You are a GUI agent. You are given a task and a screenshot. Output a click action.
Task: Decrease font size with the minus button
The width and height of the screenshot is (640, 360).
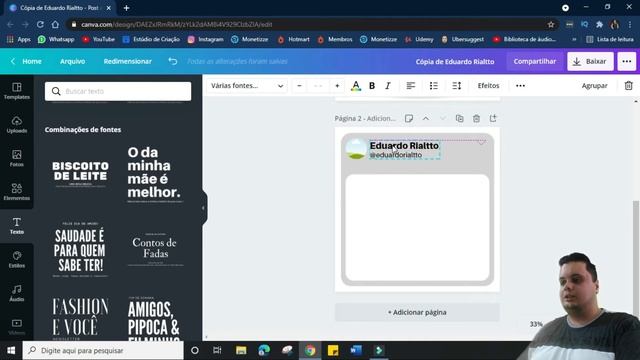[300, 86]
